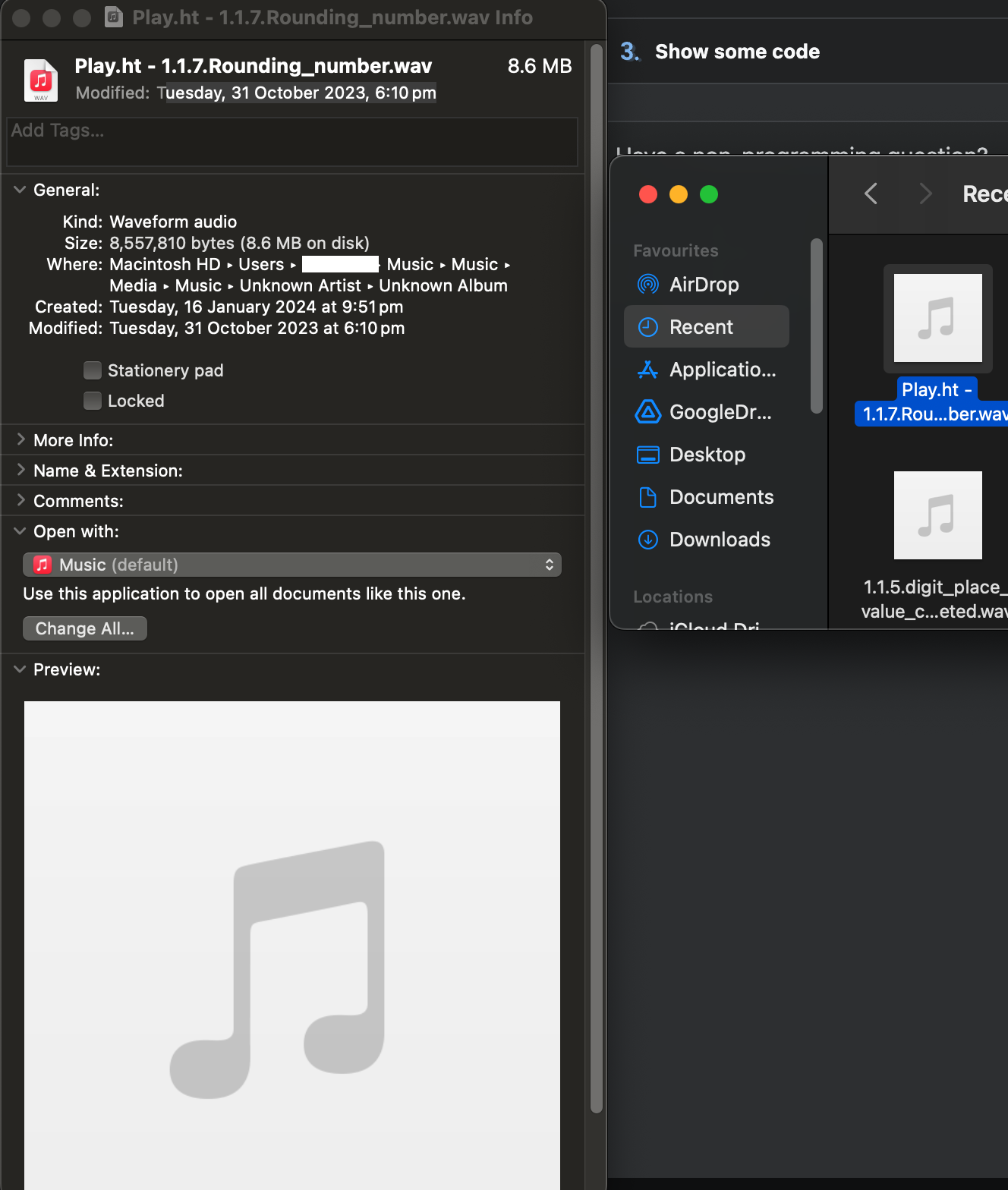
Task: Click the Finder sidebar scrollbar
Action: click(x=817, y=326)
